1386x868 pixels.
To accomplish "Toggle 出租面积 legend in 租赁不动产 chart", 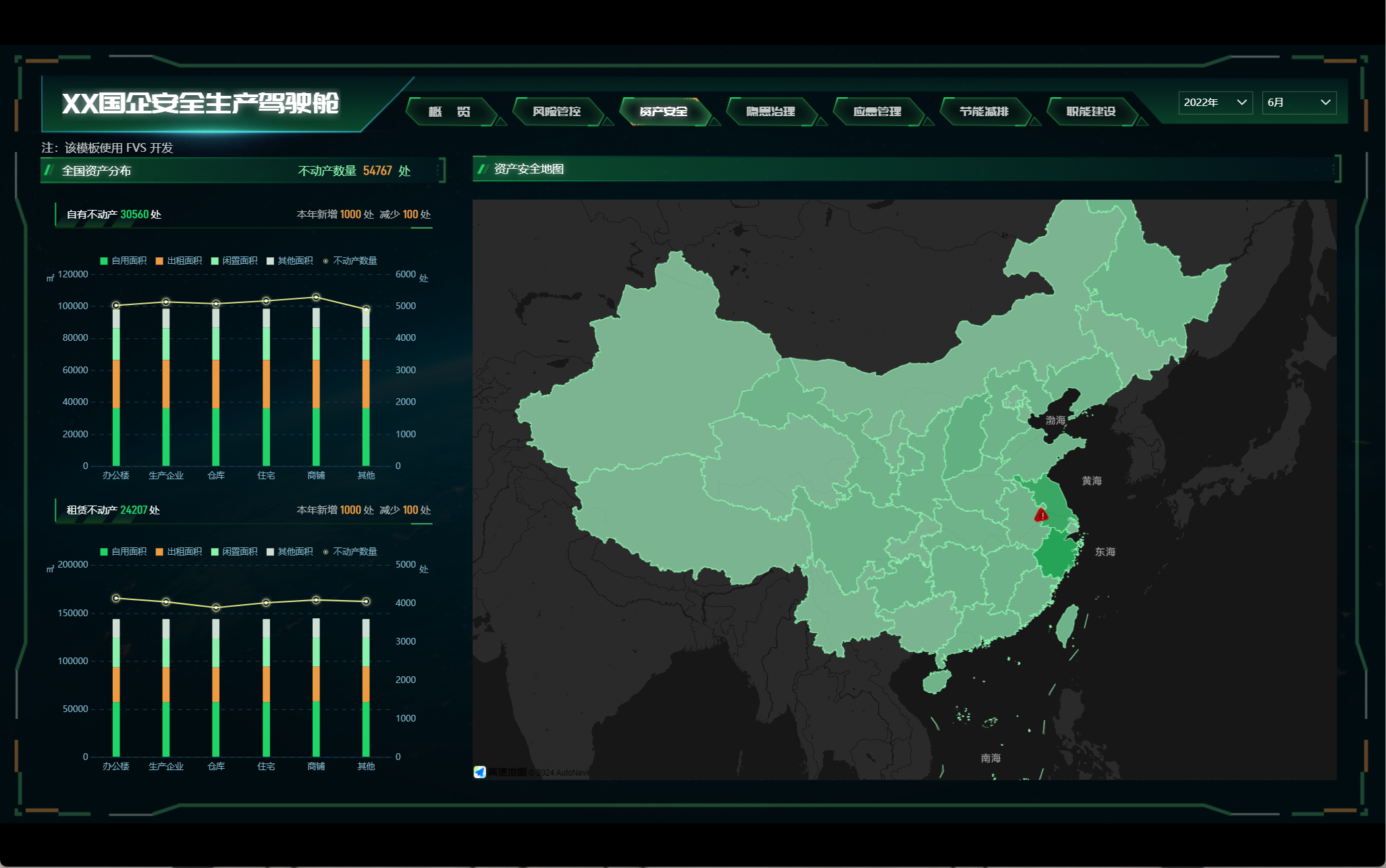I will pyautogui.click(x=178, y=551).
